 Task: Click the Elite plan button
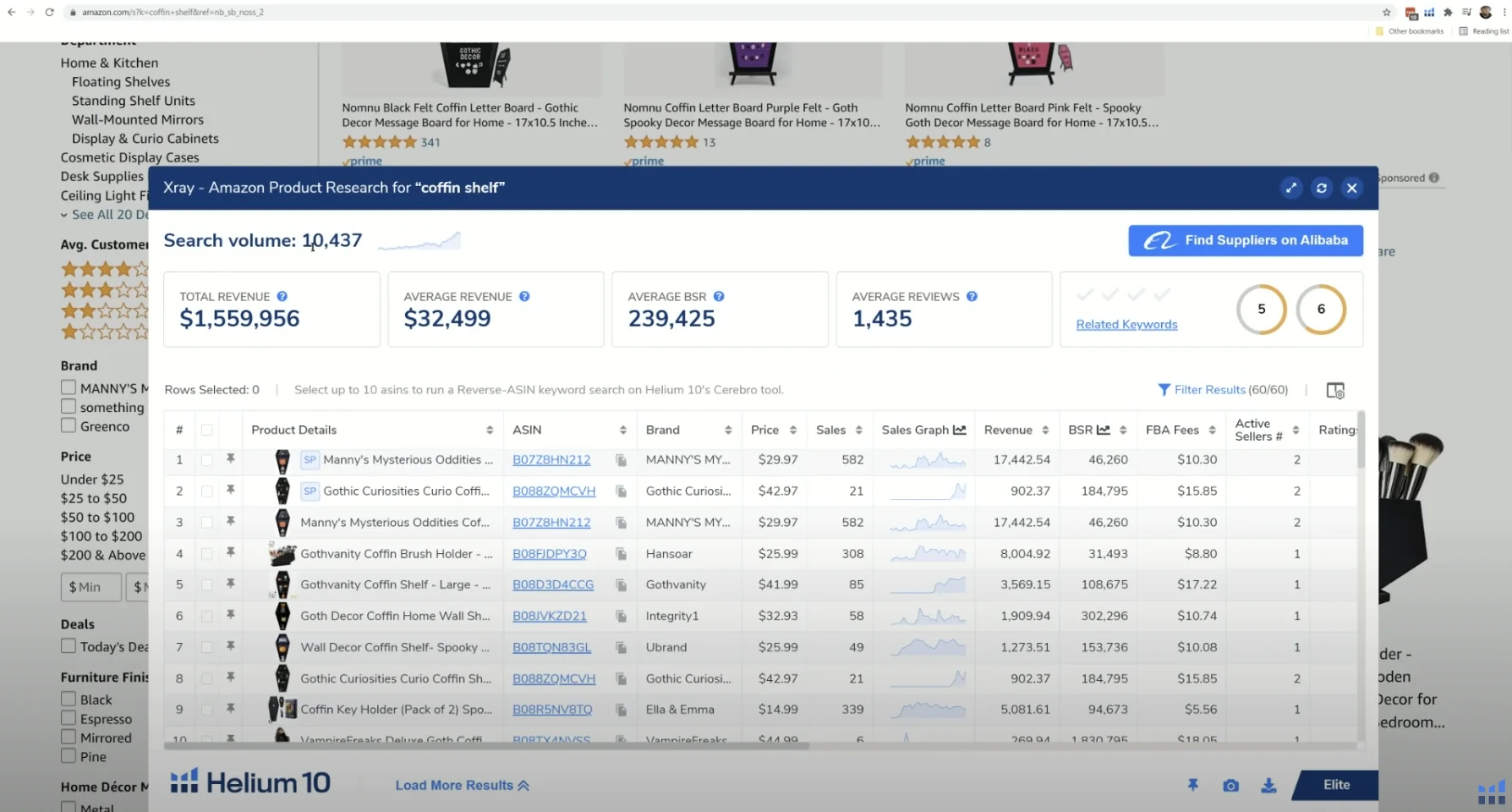click(1336, 785)
